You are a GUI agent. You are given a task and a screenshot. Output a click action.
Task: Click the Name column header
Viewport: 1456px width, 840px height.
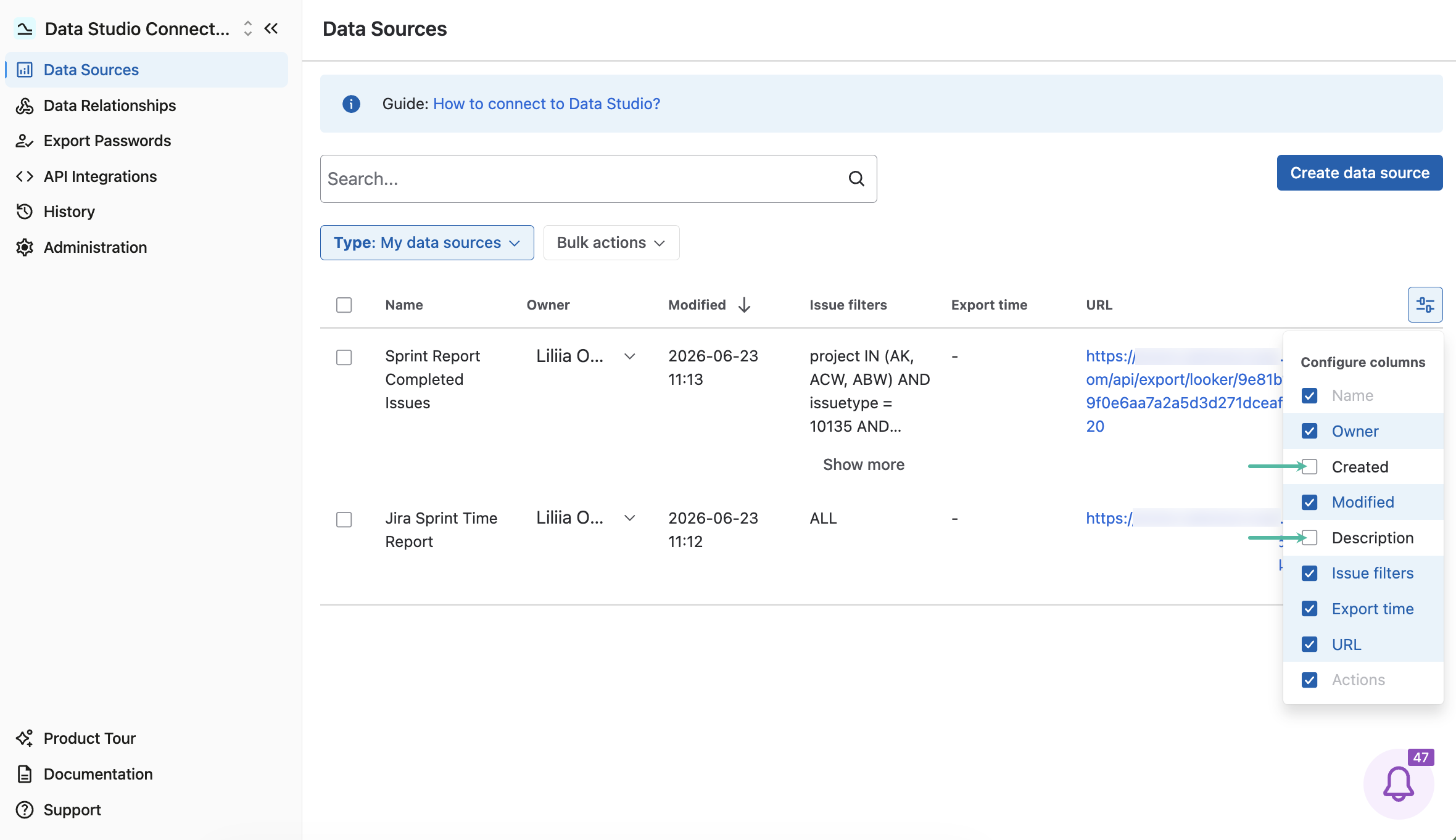click(x=404, y=305)
